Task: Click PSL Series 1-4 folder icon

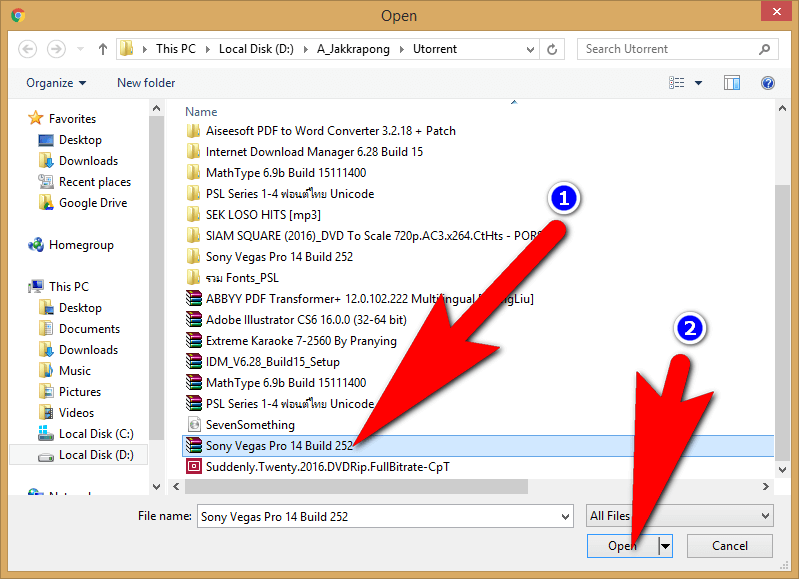Action: click(x=193, y=194)
